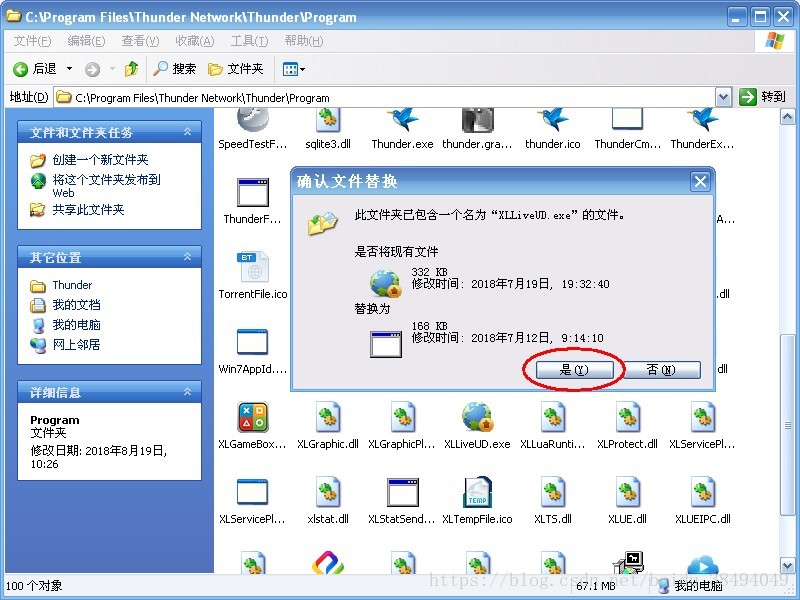This screenshot has height=600, width=800.
Task: Open the 编辑(E) menu
Action: pyautogui.click(x=86, y=41)
